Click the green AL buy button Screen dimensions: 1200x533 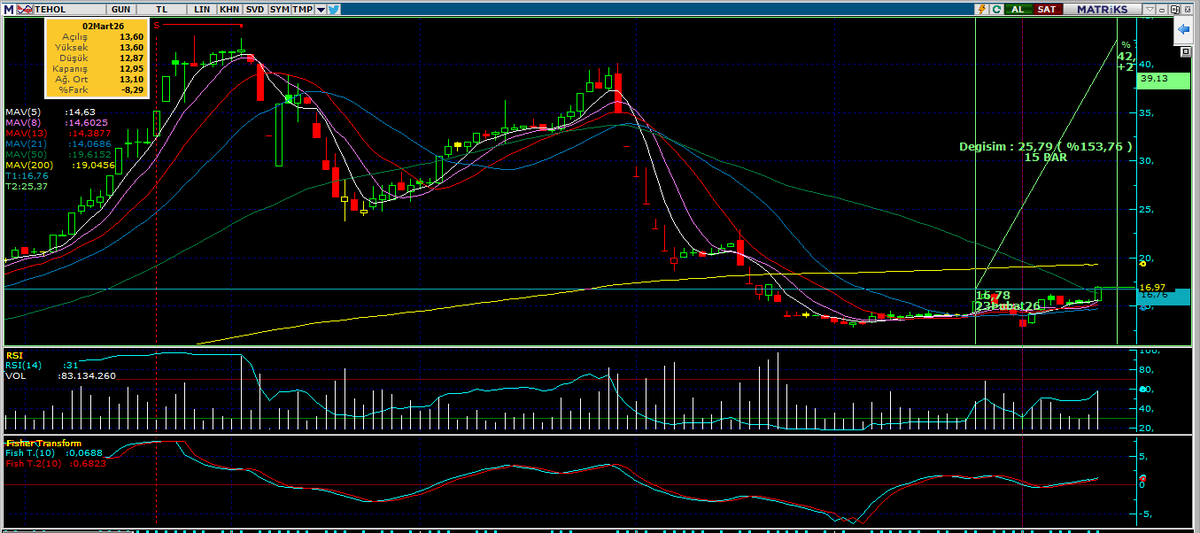tap(1018, 9)
